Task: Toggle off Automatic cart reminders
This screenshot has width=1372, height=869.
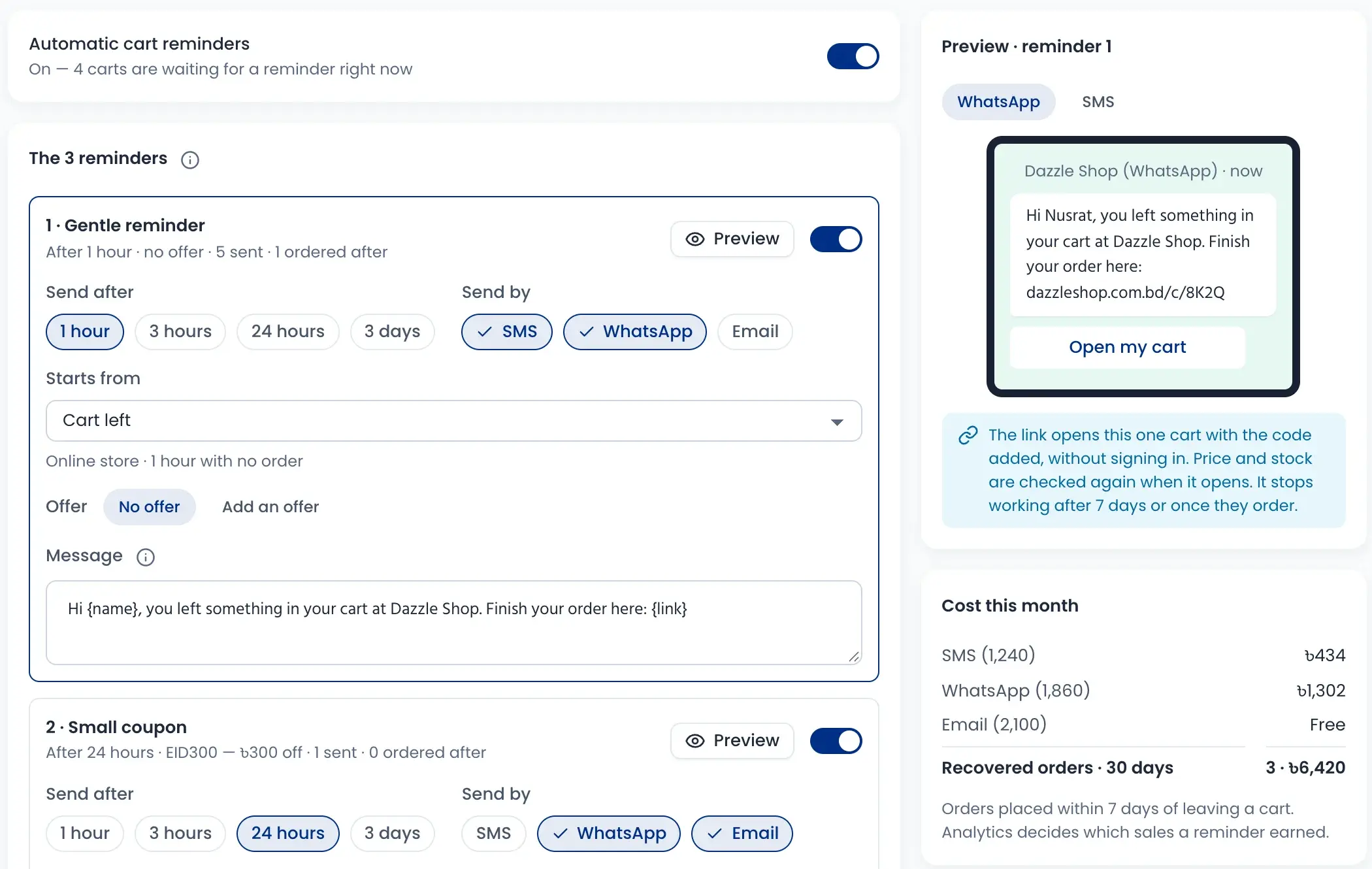Action: 853,56
